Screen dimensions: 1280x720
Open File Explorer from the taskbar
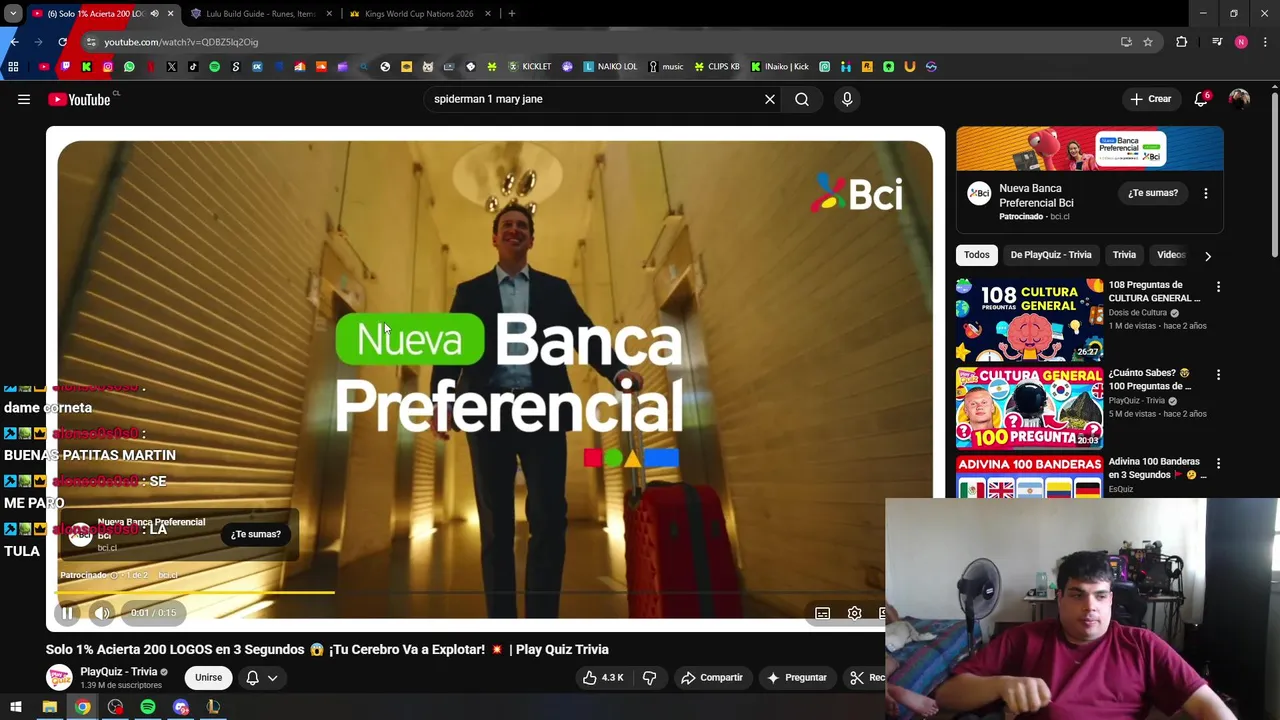[49, 707]
